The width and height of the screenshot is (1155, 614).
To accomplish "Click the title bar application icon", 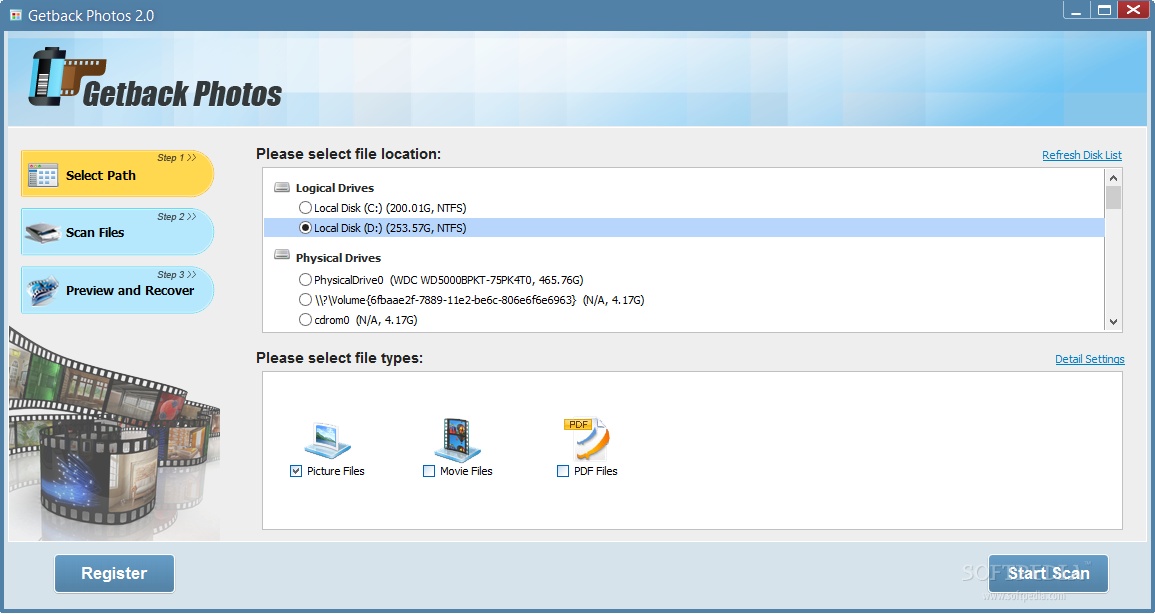I will point(15,15).
